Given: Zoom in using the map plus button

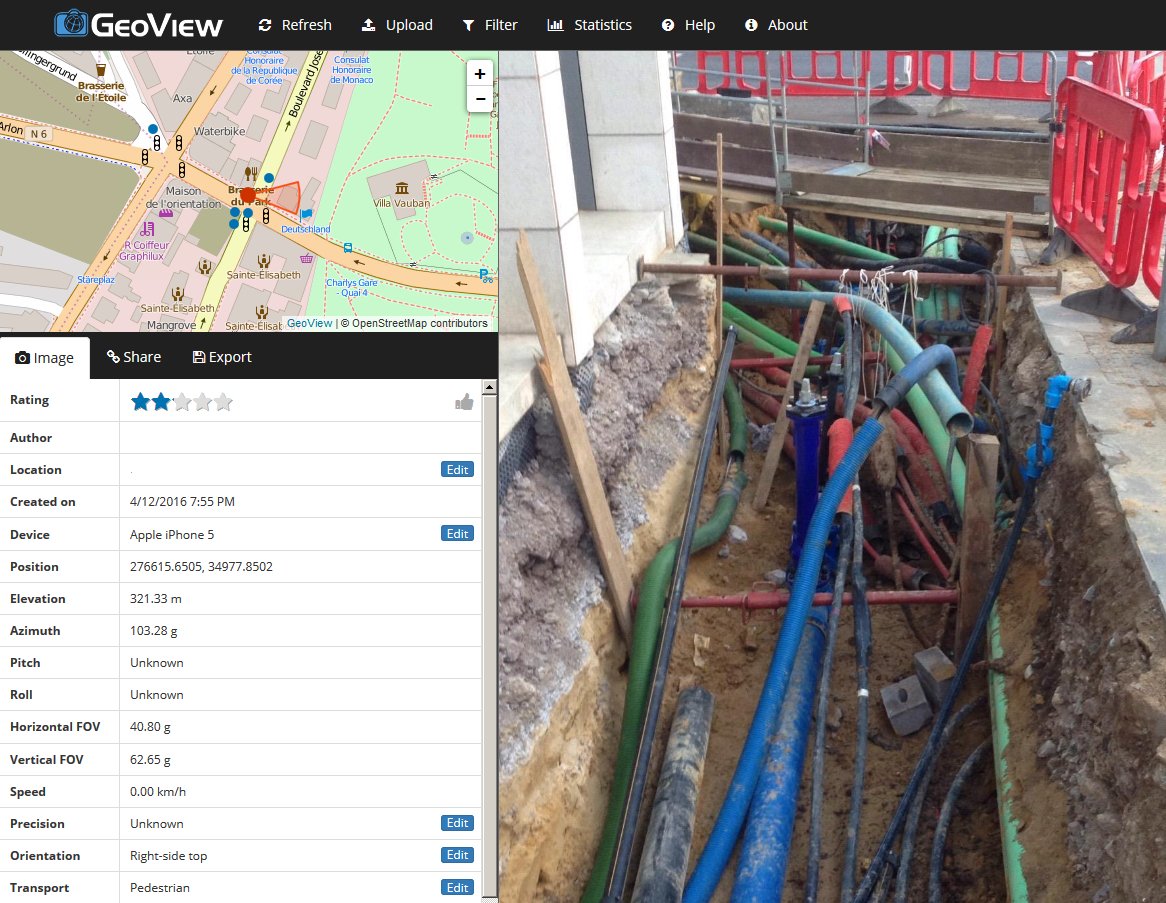Looking at the screenshot, I should [x=480, y=73].
